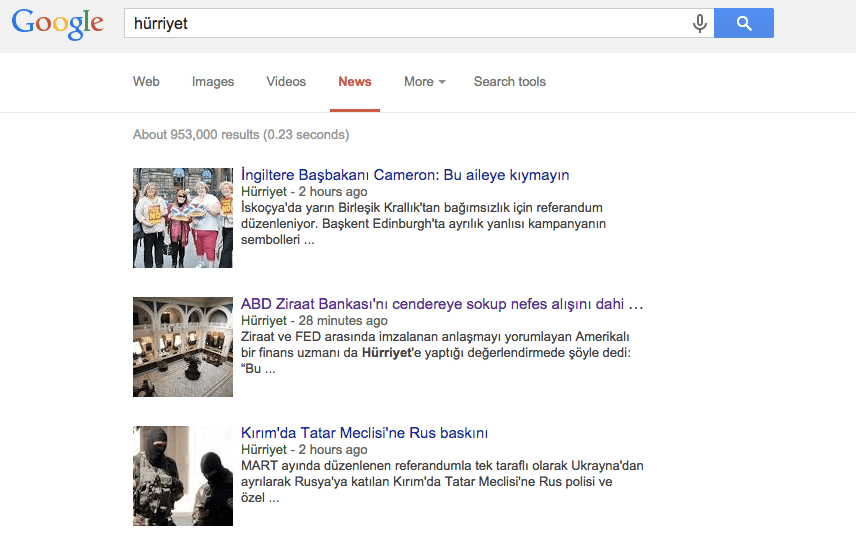Open thumbnail of masked armed men
The height and width of the screenshot is (548, 856).
[183, 476]
